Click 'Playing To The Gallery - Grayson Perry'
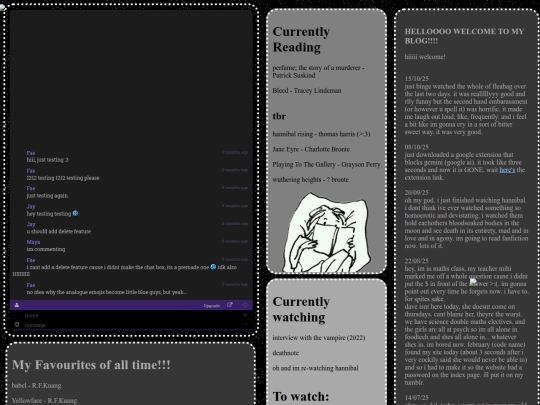Screen dimensions: 540x405 [326, 165]
